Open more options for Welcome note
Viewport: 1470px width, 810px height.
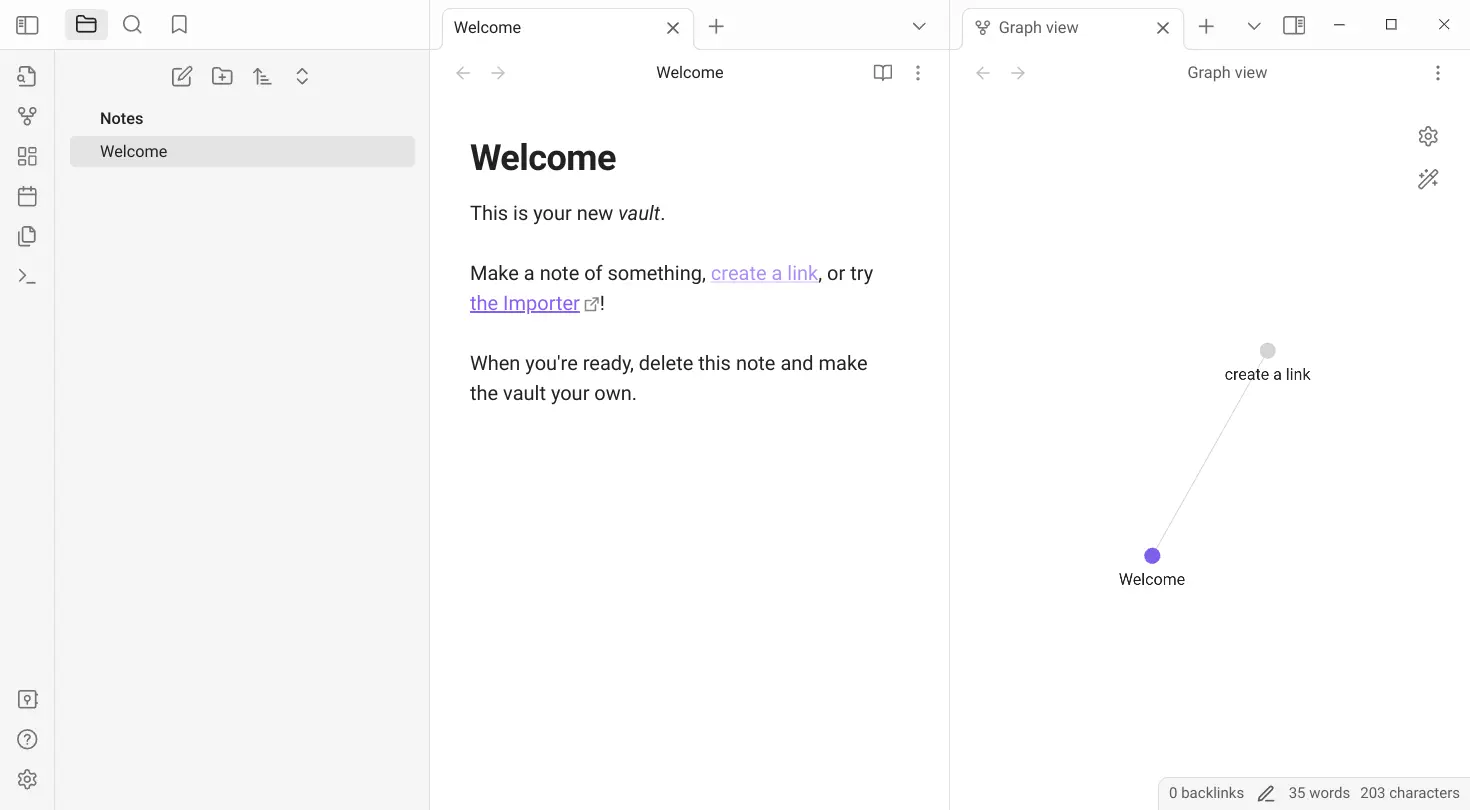tap(918, 73)
